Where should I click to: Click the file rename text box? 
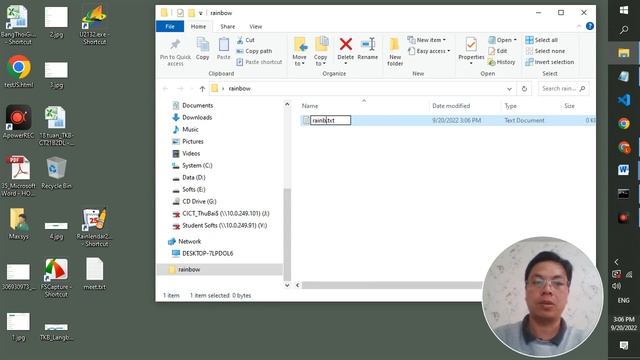330,120
